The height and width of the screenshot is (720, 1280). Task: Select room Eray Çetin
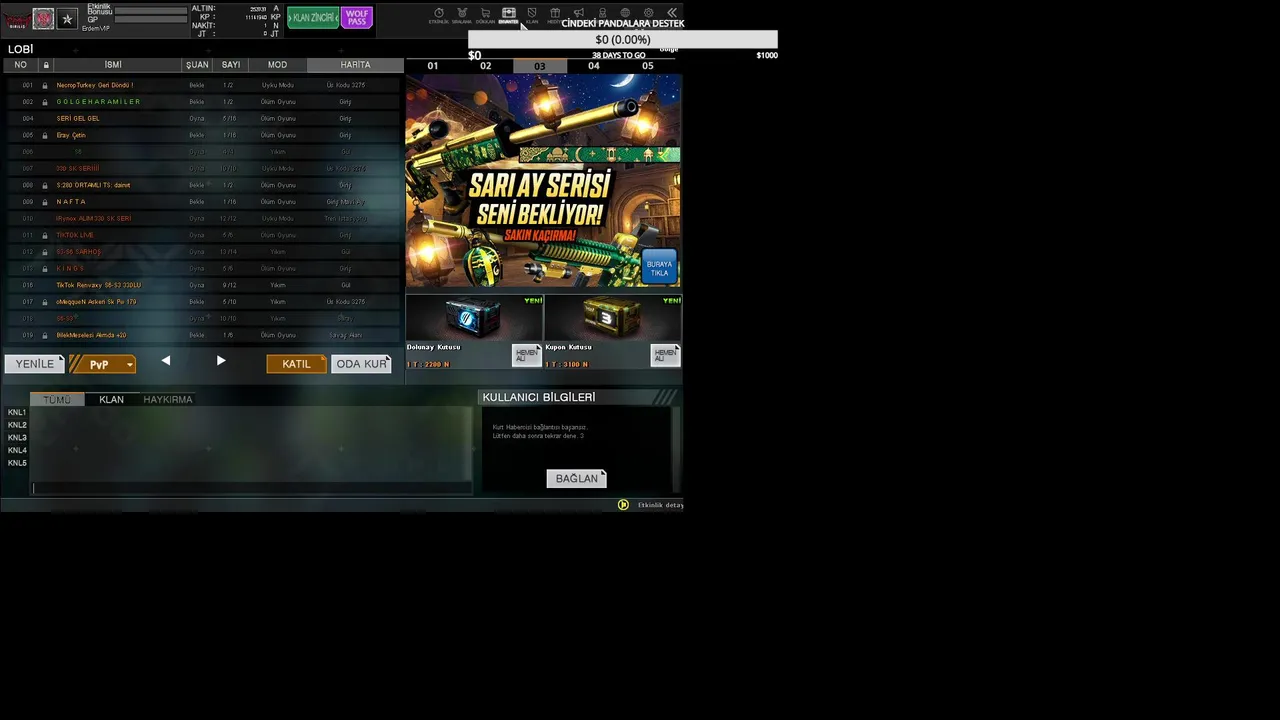tap(203, 135)
